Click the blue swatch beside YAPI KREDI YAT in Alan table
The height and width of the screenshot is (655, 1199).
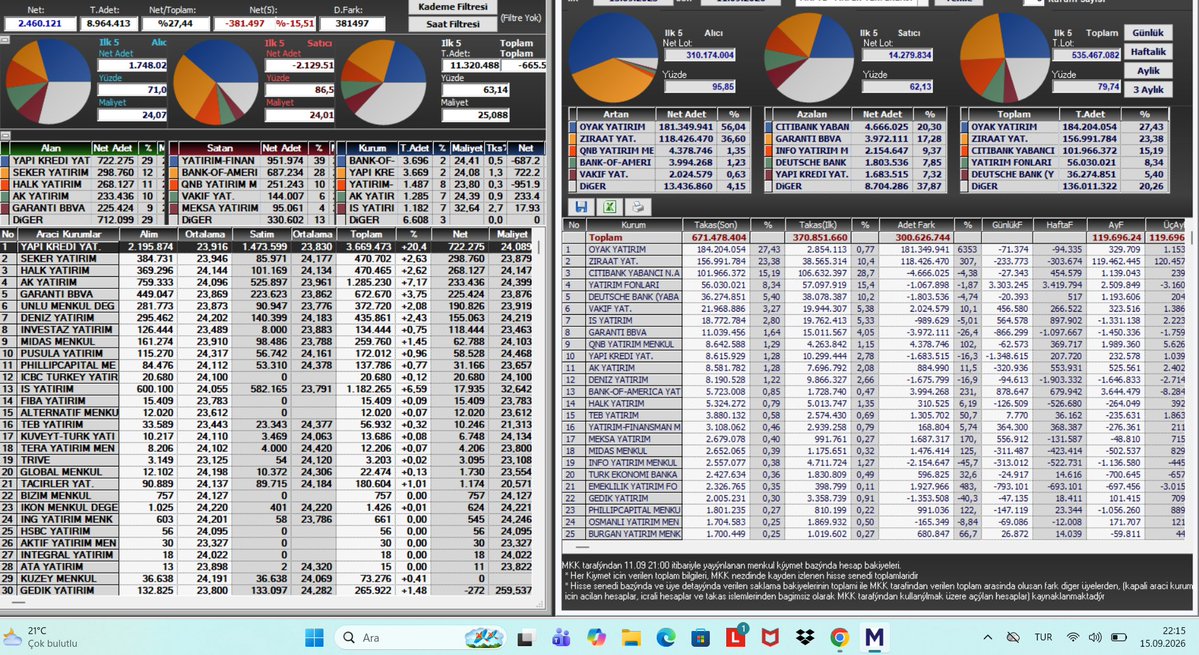[5, 161]
